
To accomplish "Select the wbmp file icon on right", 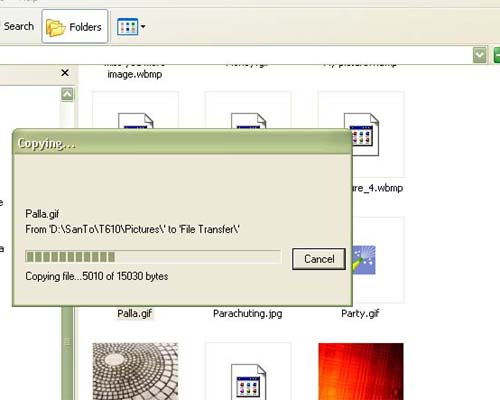I will [361, 134].
